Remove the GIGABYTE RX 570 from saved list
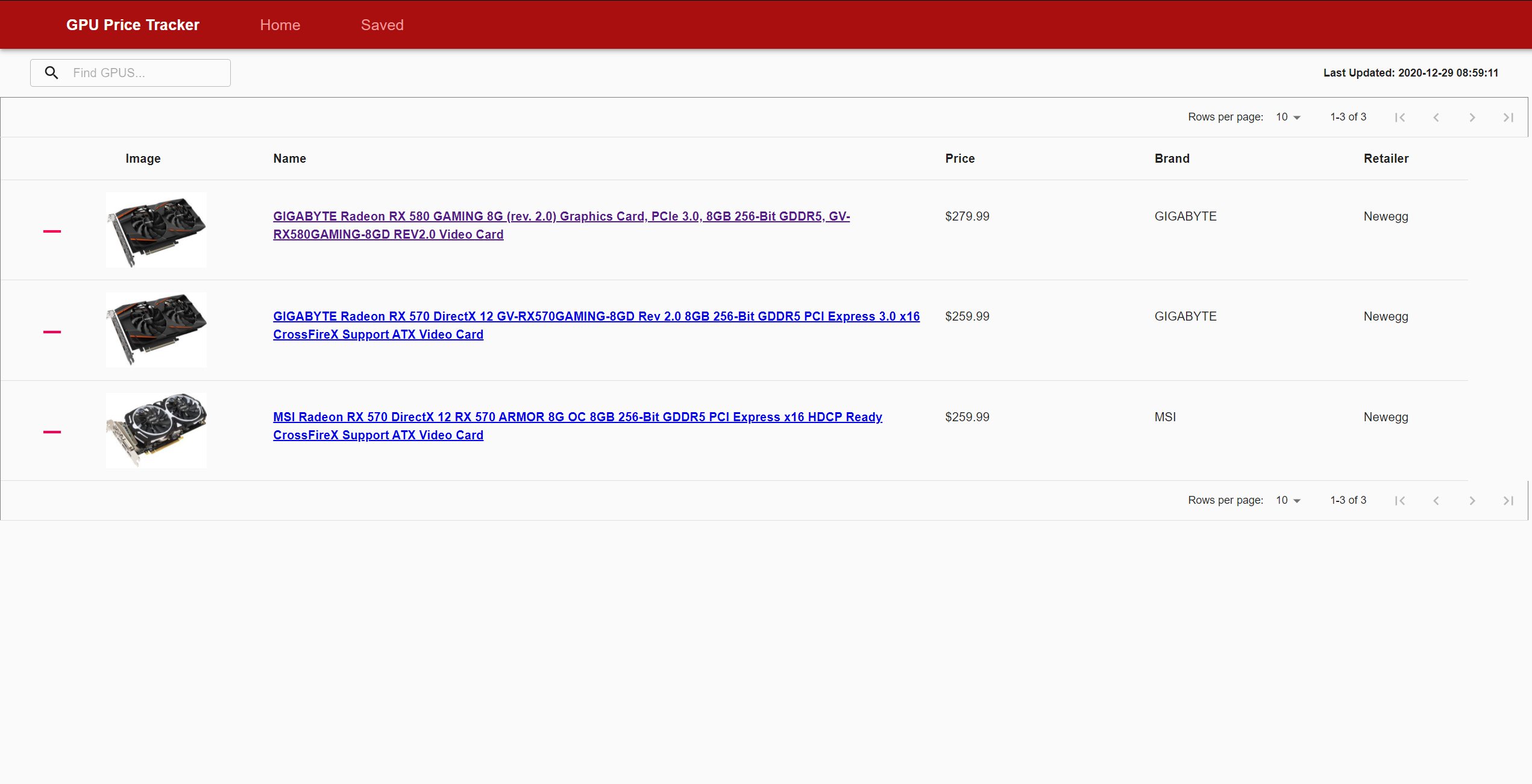Screen dimensions: 1532x784 [x=52, y=331]
